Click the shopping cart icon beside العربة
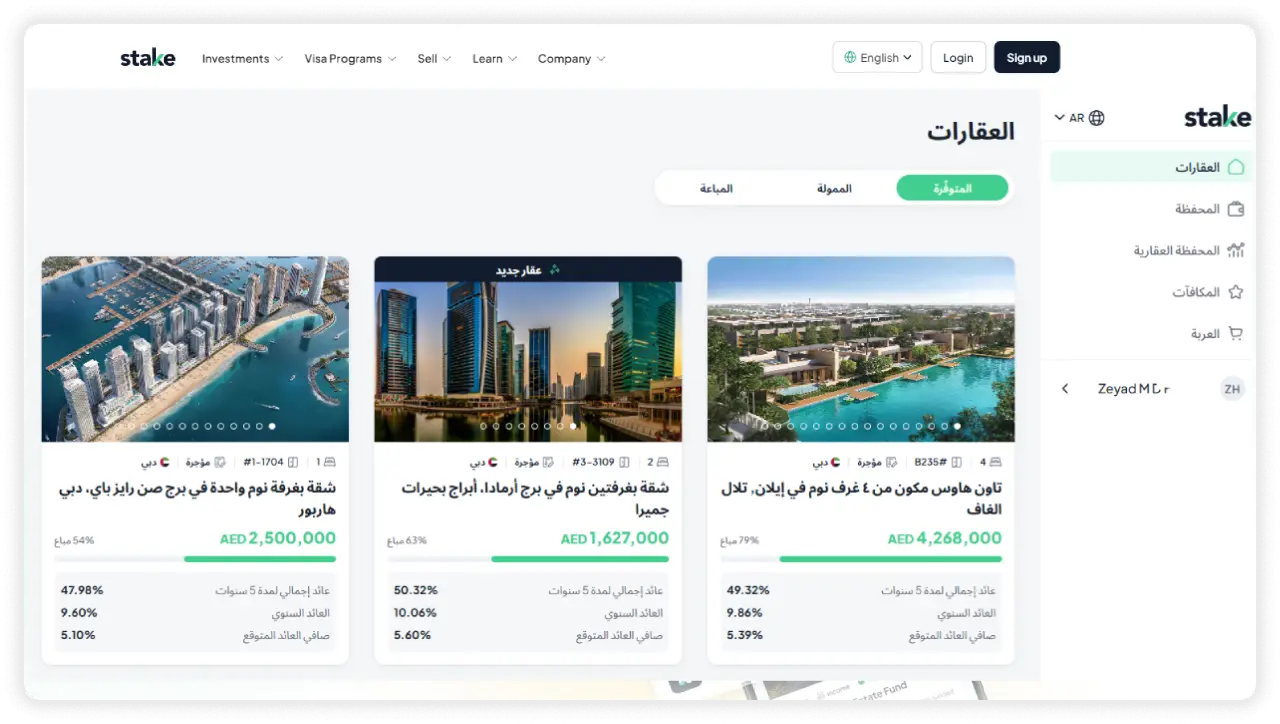 1236,334
